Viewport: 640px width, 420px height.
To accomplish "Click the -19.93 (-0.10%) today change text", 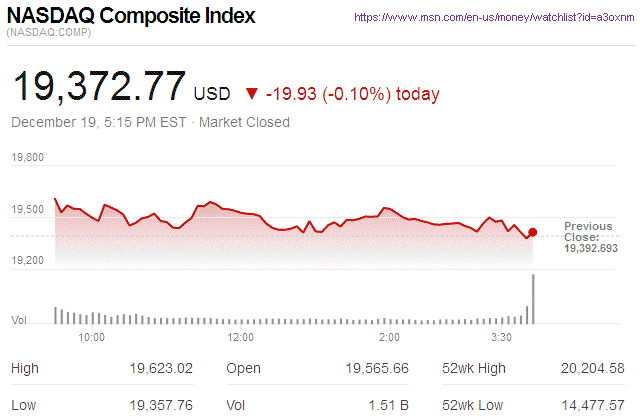I will click(352, 94).
